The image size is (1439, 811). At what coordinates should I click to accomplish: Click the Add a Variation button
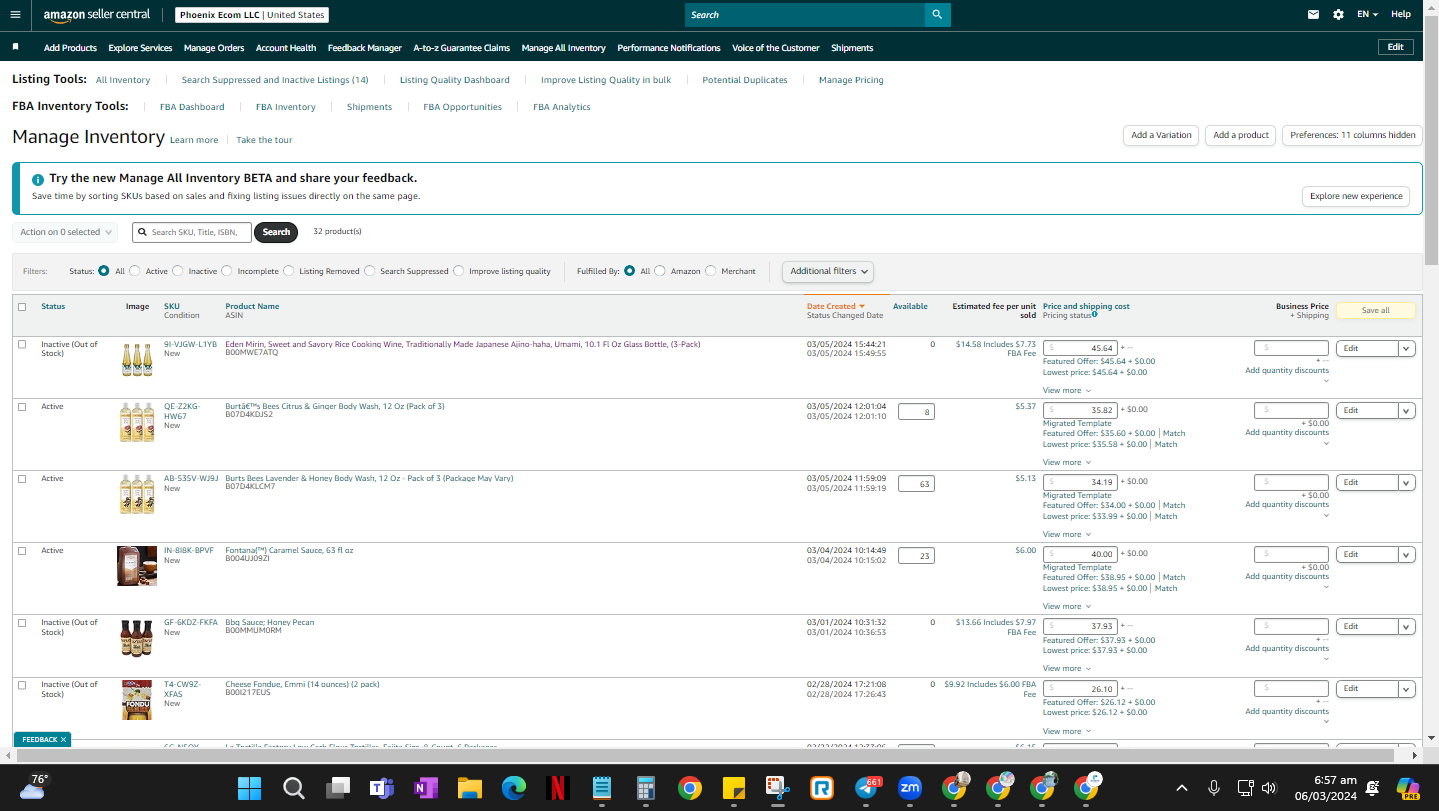click(1161, 135)
